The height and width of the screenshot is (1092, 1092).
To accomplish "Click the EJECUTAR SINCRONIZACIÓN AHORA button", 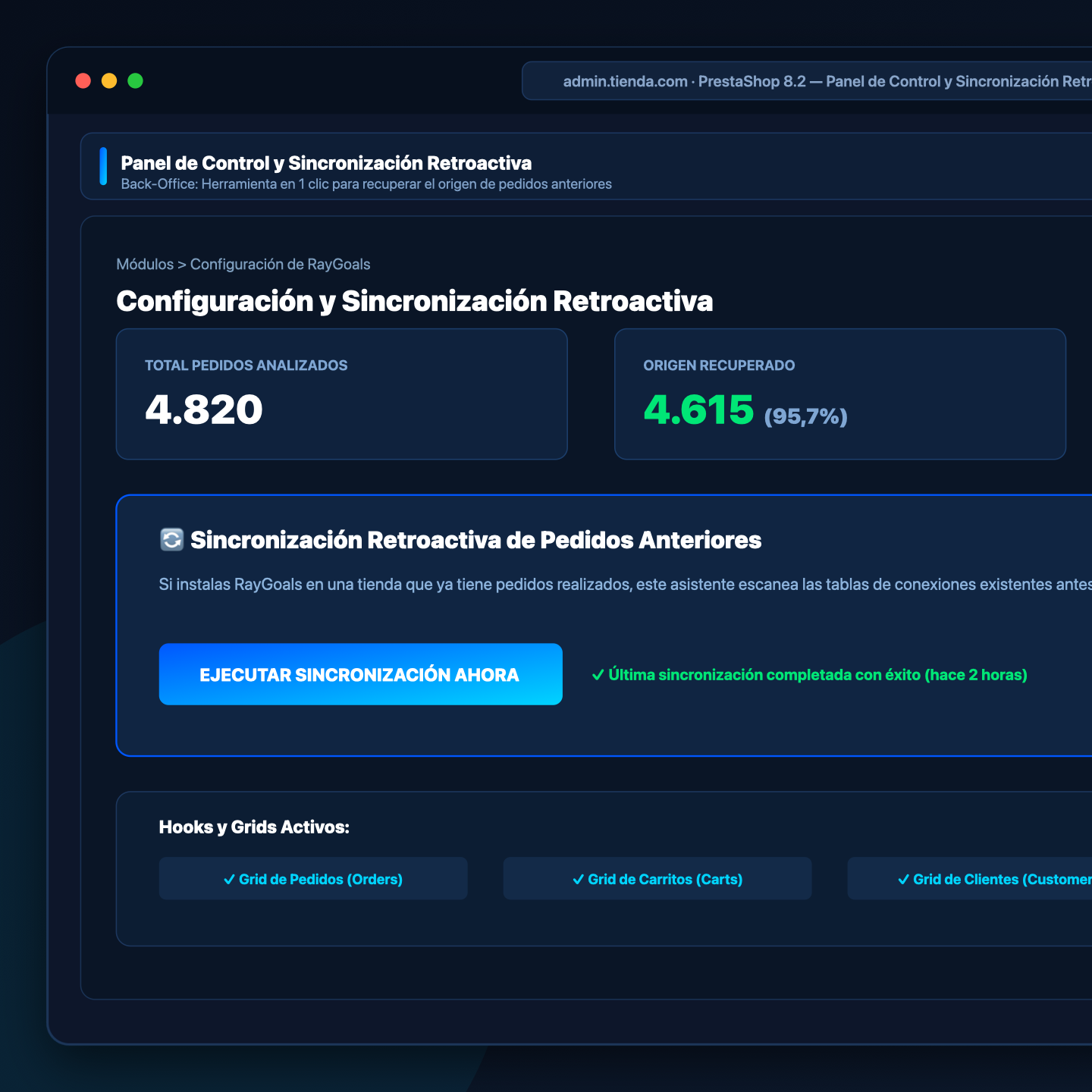I will click(360, 674).
